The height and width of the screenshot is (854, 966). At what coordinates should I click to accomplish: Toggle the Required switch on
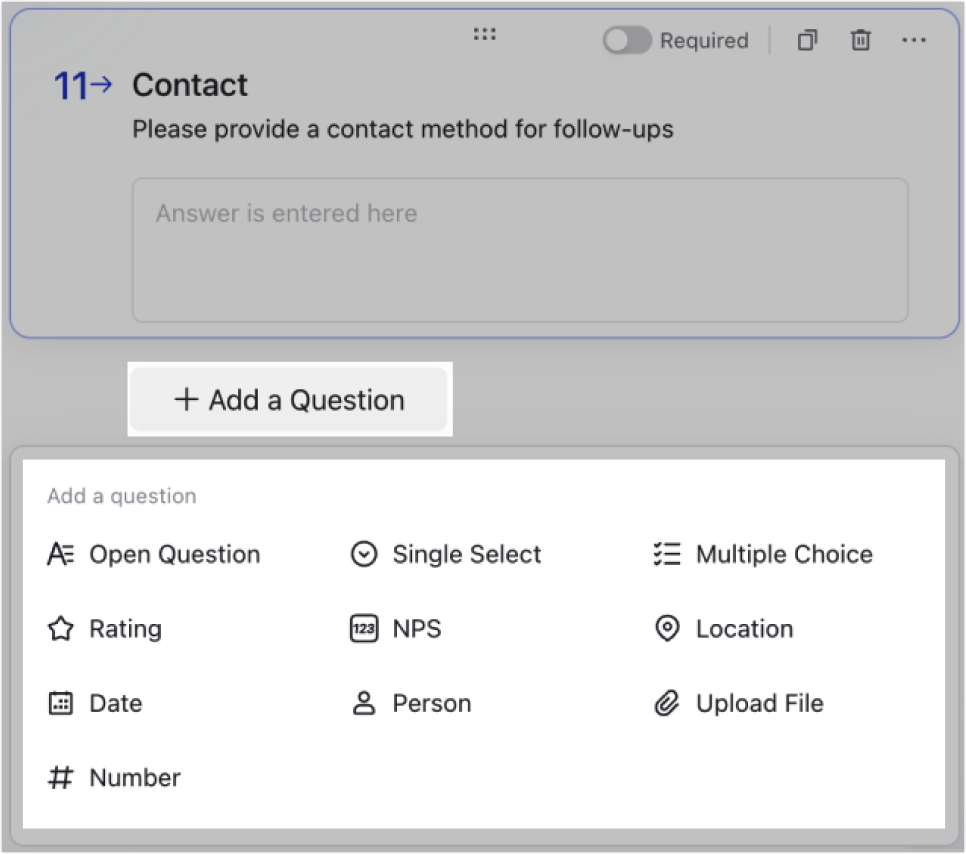tap(627, 40)
